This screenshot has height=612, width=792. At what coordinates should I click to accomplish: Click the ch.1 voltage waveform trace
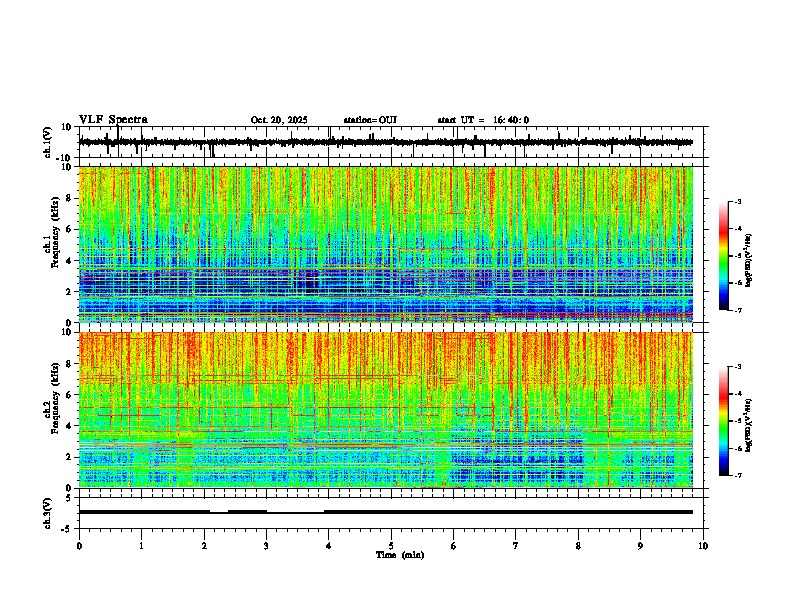click(x=385, y=142)
